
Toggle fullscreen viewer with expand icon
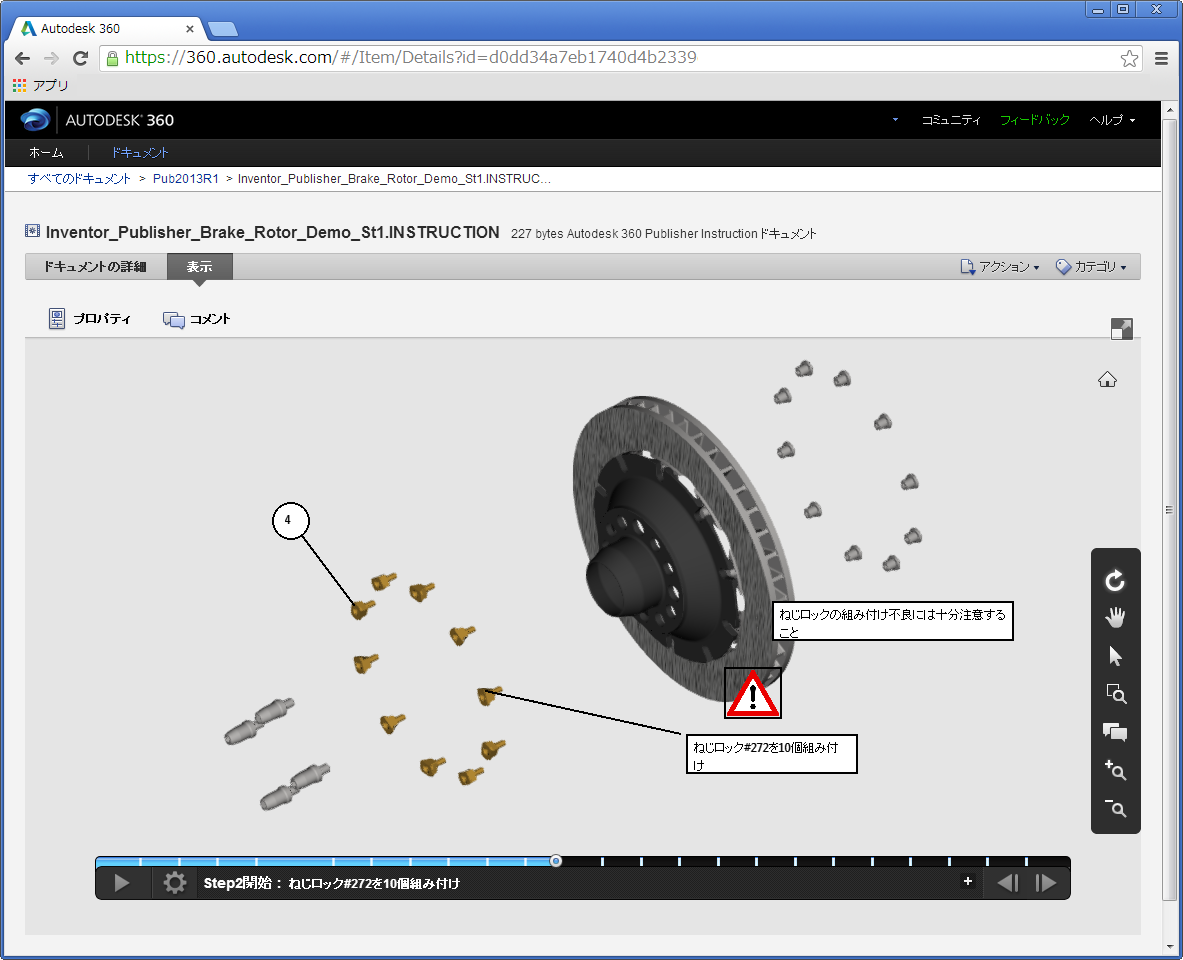click(x=1122, y=329)
